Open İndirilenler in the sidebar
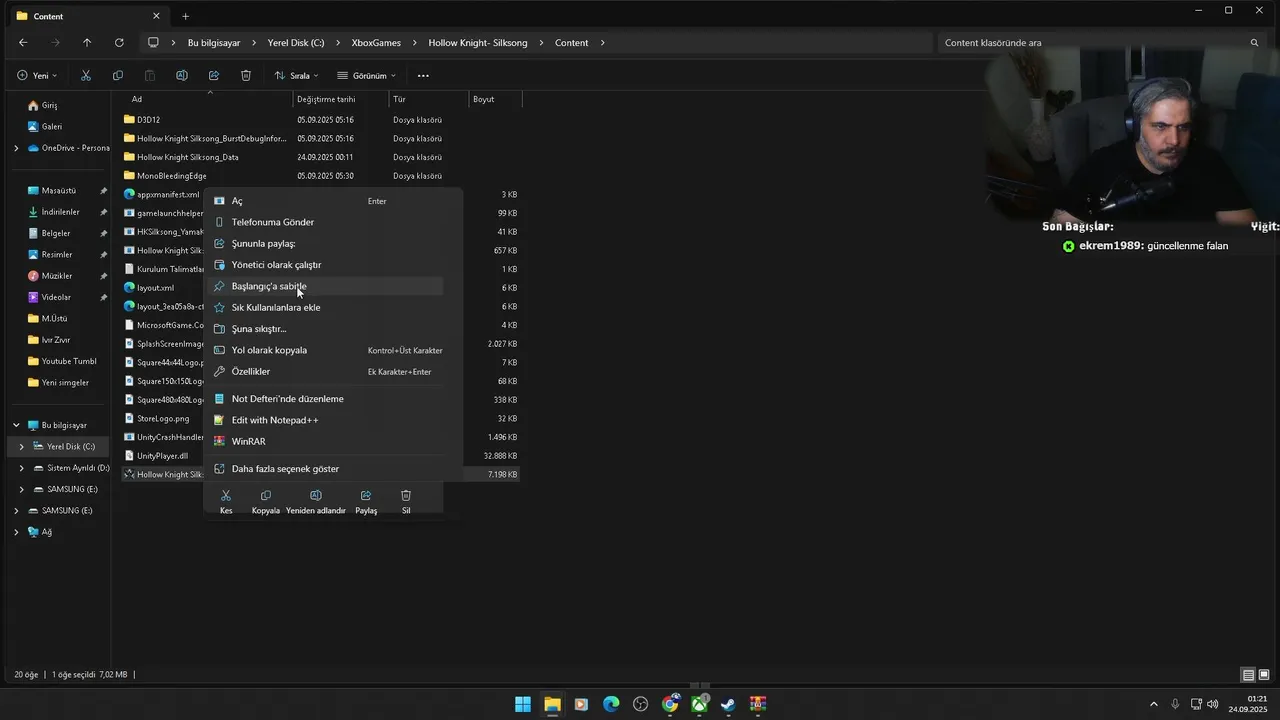Image resolution: width=1280 pixels, height=720 pixels. point(60,212)
